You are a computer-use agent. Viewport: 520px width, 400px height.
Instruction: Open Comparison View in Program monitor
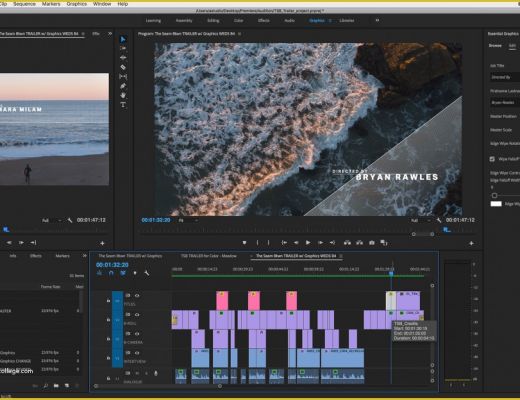click(x=384, y=243)
